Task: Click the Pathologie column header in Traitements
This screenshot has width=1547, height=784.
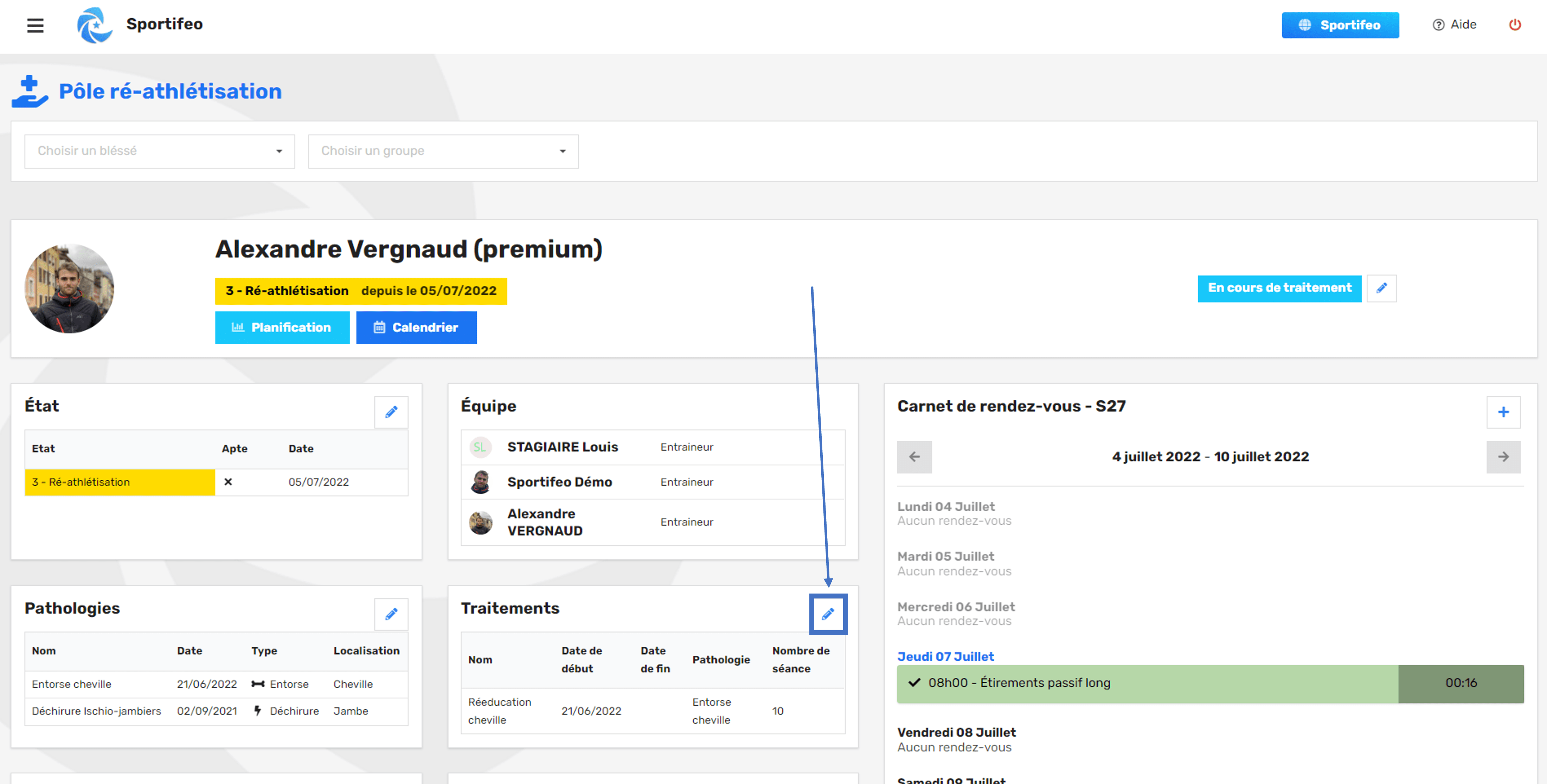Action: [721, 660]
